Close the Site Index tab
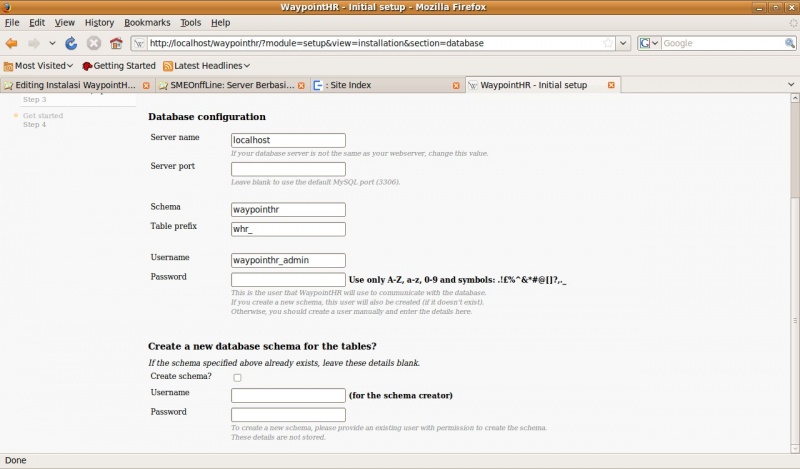Screen dimensions: 800x469 [x=455, y=86]
